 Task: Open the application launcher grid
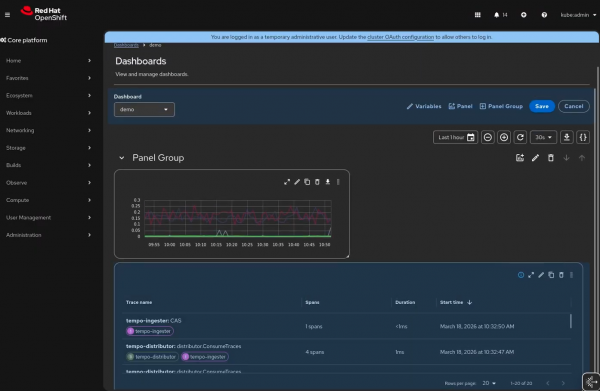click(x=478, y=15)
